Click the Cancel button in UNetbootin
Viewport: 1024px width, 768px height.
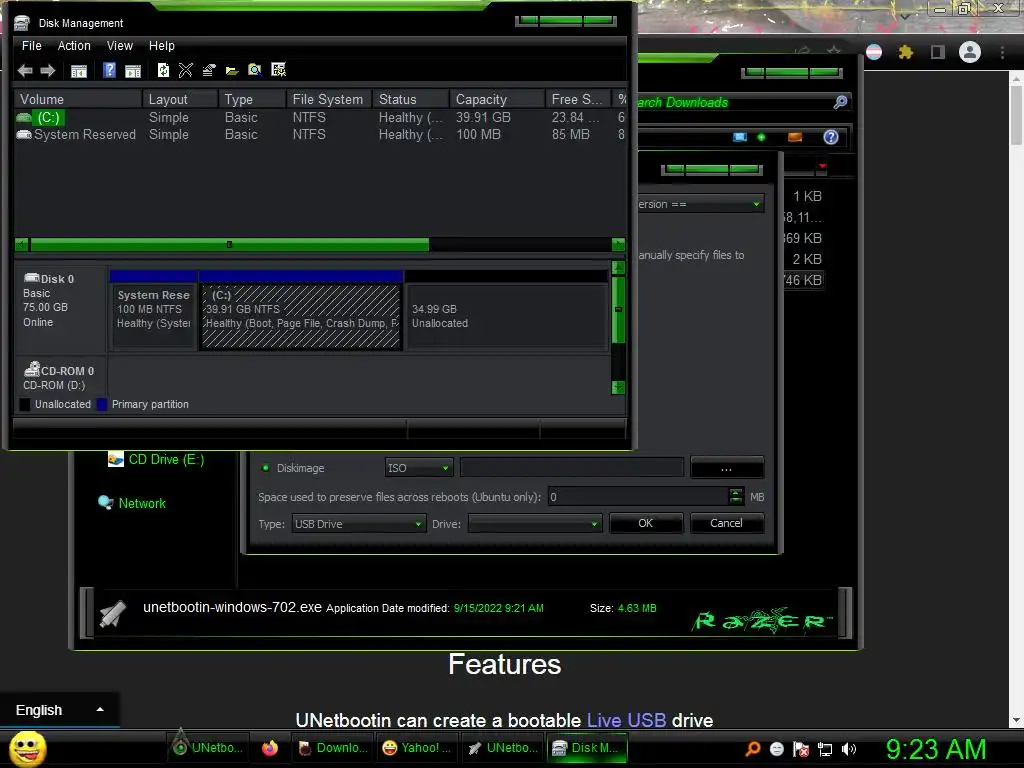pos(726,523)
